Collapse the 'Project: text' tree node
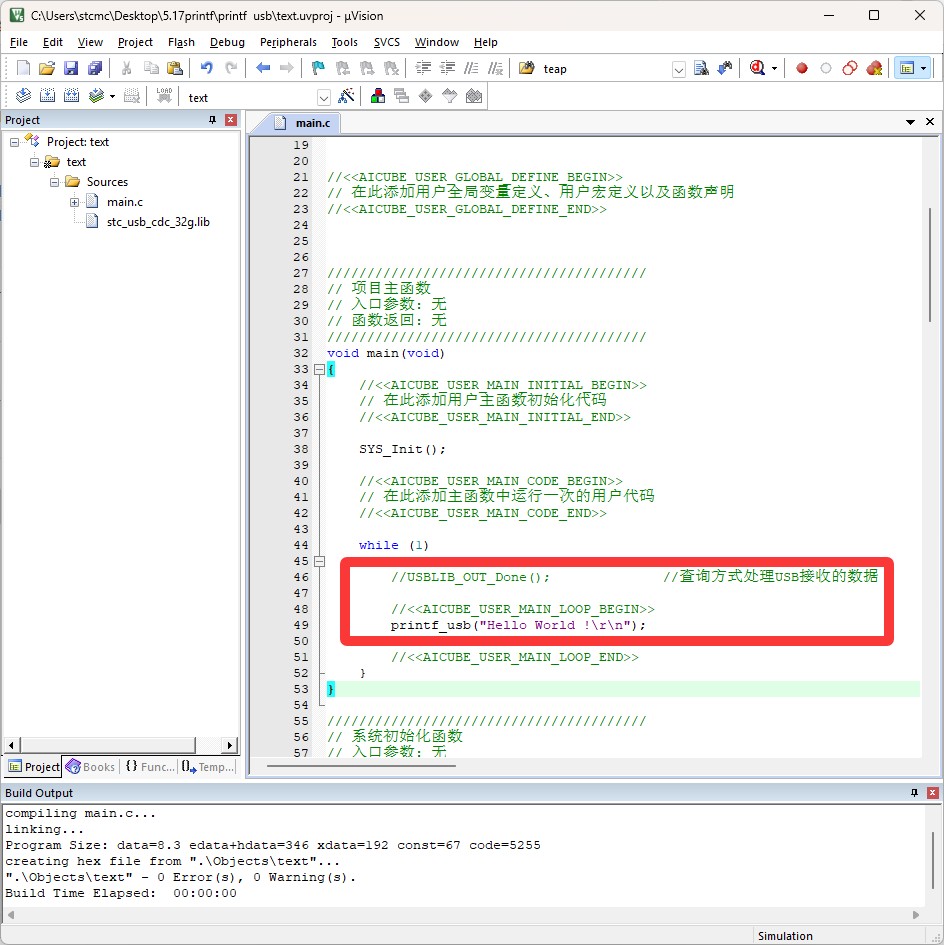Screen dimensions: 944x945 [14, 142]
